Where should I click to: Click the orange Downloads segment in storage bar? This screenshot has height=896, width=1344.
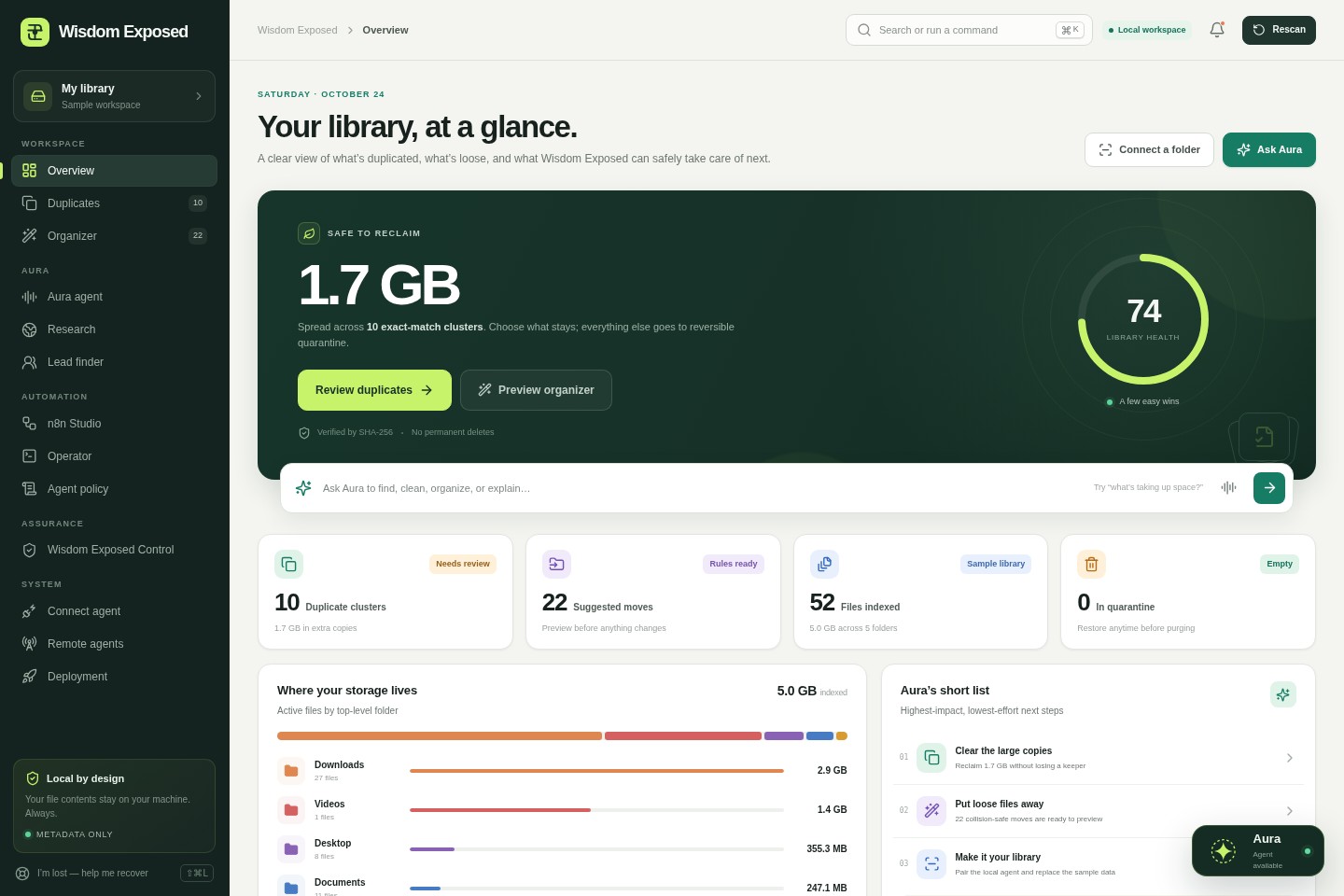coord(440,736)
